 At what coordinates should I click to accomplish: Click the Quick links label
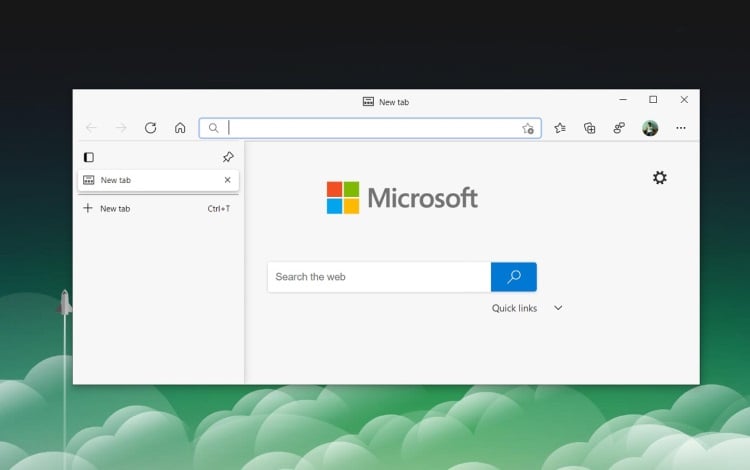(x=514, y=308)
